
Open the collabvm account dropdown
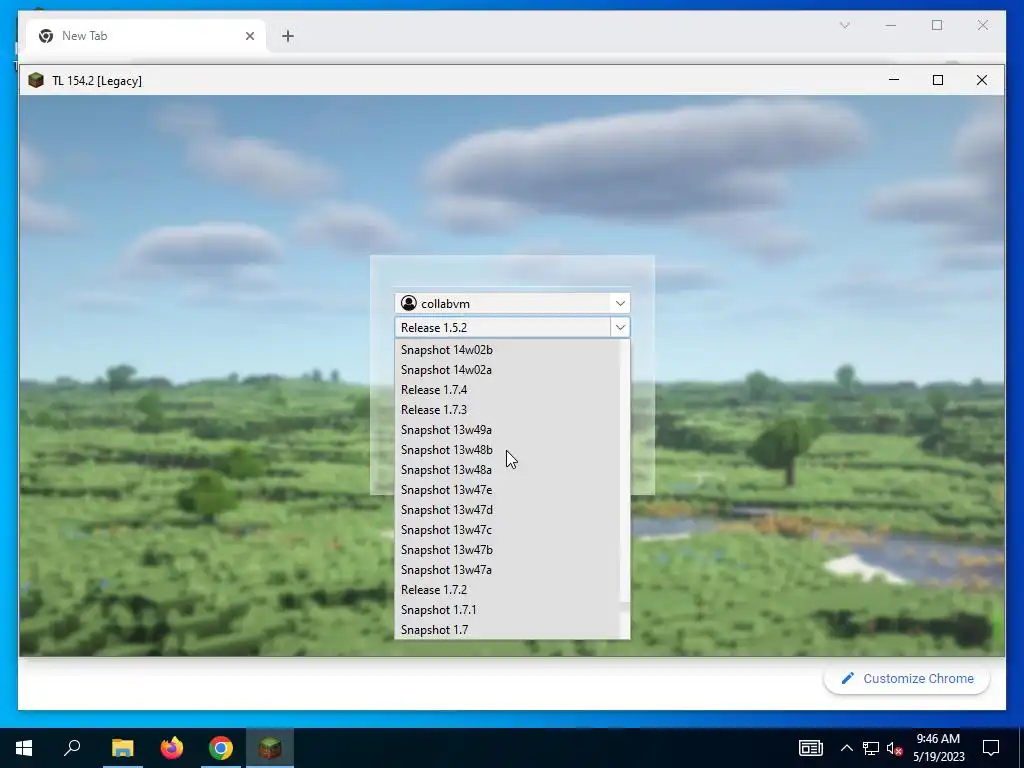click(620, 303)
